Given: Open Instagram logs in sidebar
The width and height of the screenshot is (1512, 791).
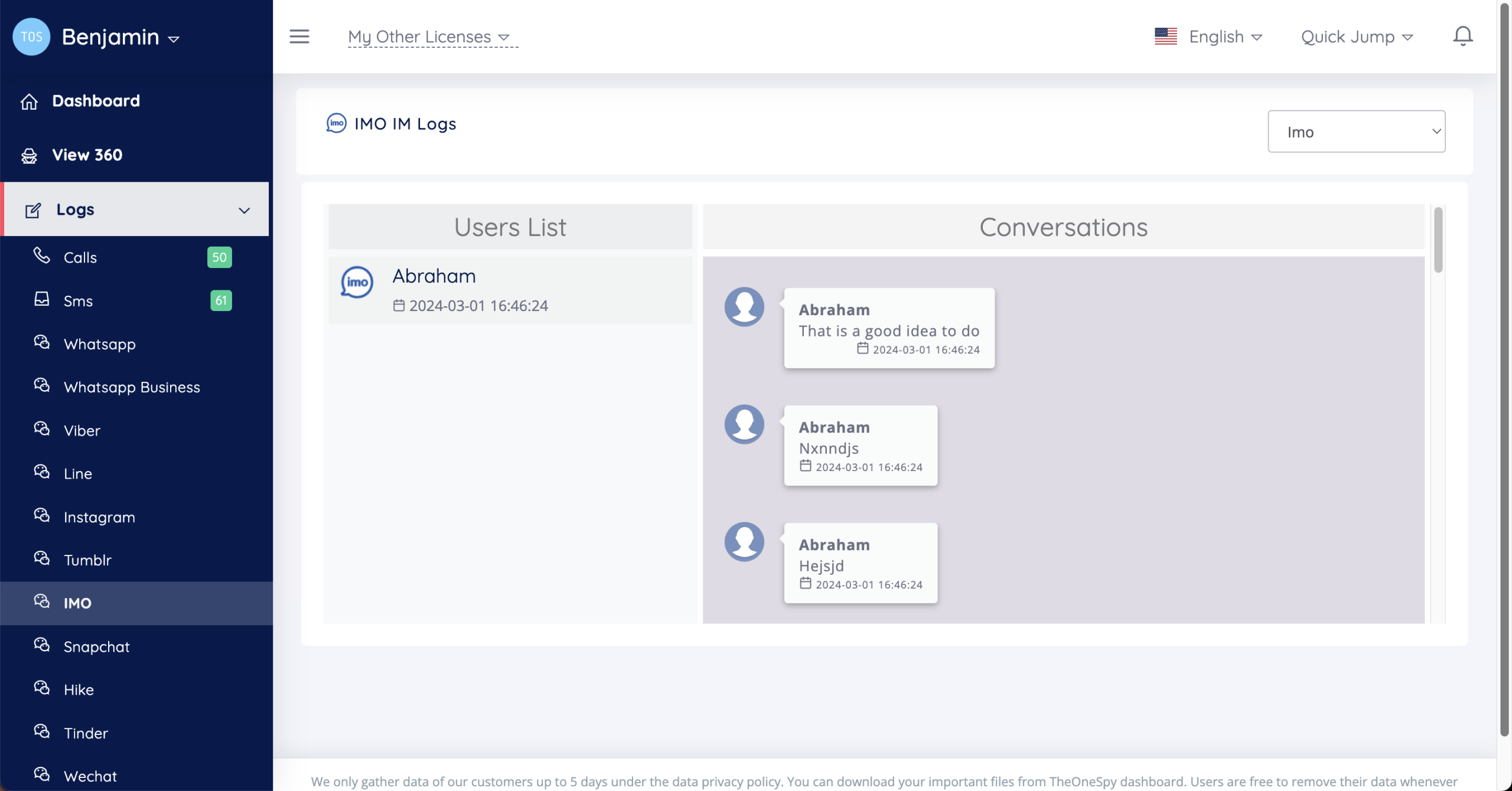Looking at the screenshot, I should (x=99, y=517).
